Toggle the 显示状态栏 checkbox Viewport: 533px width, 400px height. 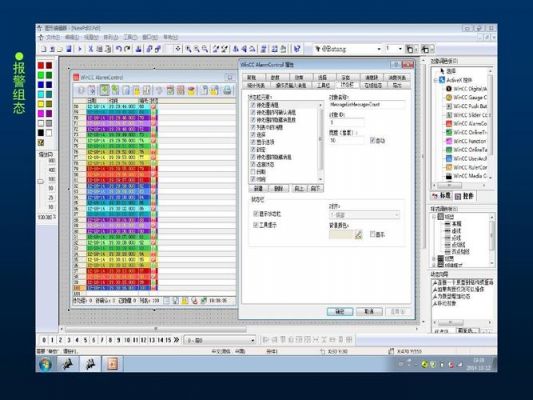pyautogui.click(x=256, y=214)
